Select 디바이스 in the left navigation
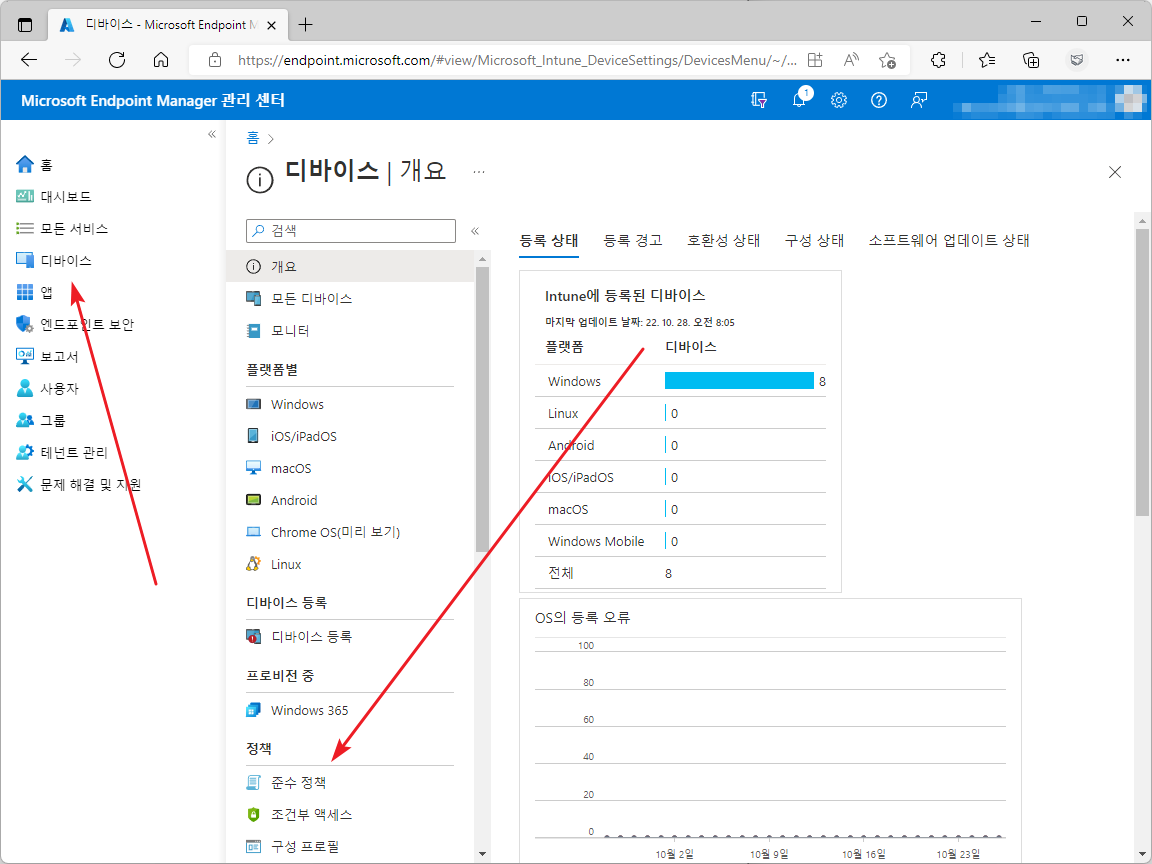 (x=54, y=260)
